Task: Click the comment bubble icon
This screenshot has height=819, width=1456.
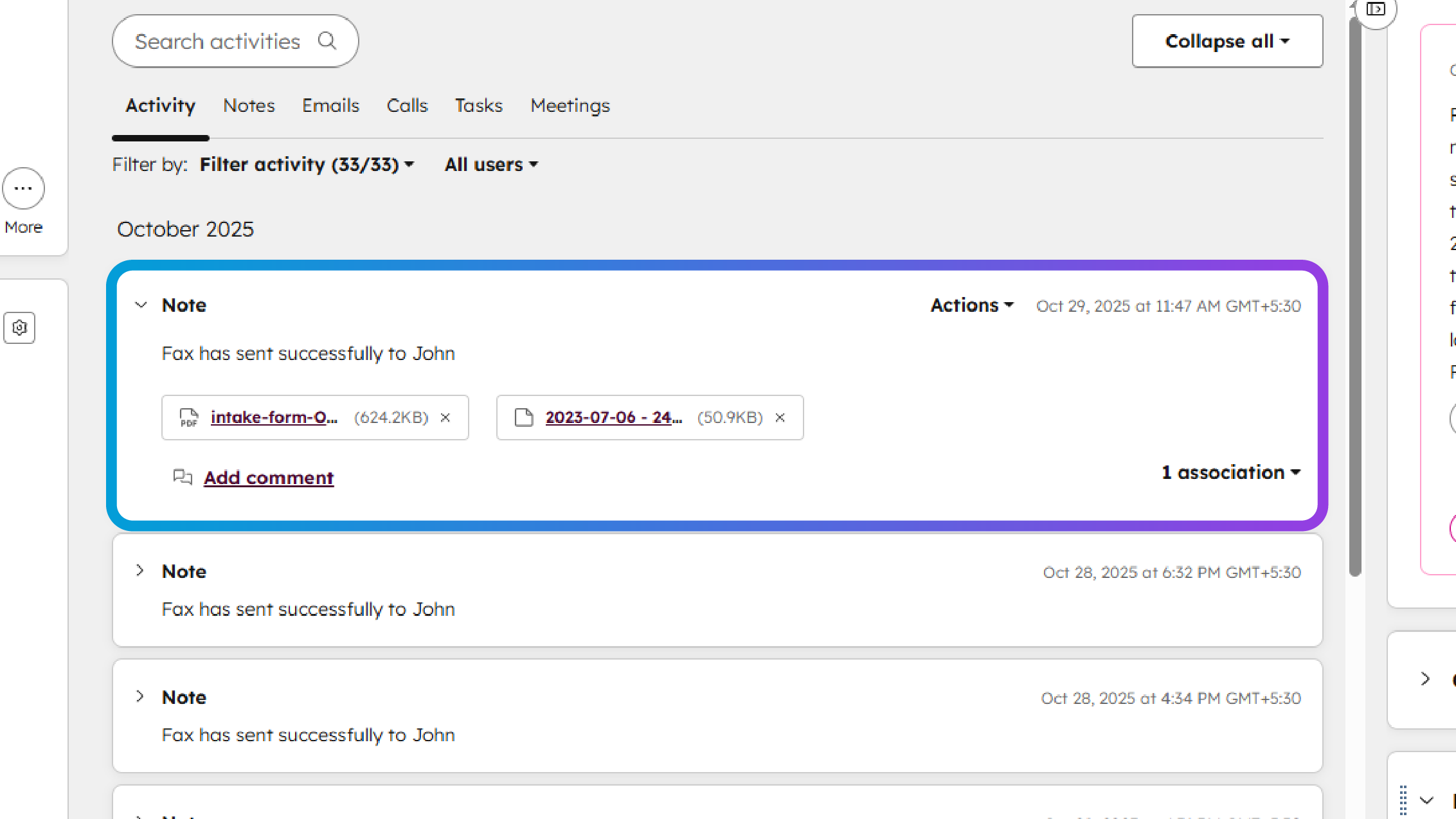Action: click(183, 477)
